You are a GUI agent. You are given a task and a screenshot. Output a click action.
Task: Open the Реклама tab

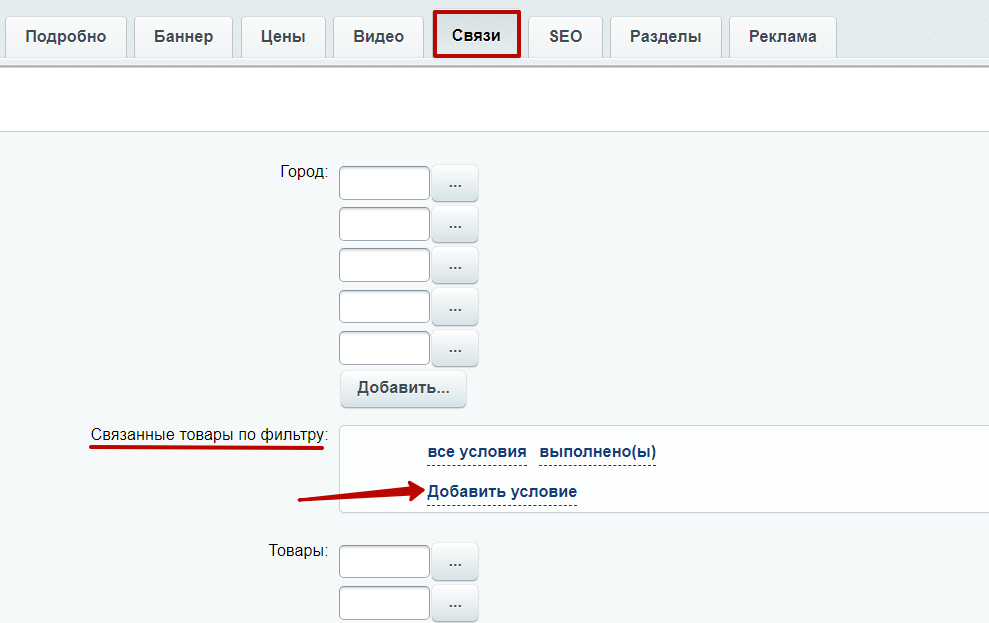point(783,37)
